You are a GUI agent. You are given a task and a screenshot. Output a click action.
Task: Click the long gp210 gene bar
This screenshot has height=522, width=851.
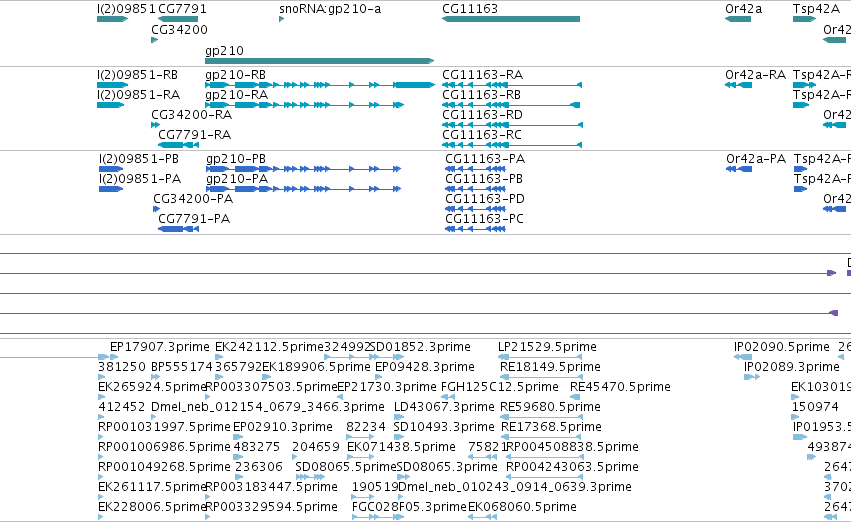click(320, 61)
